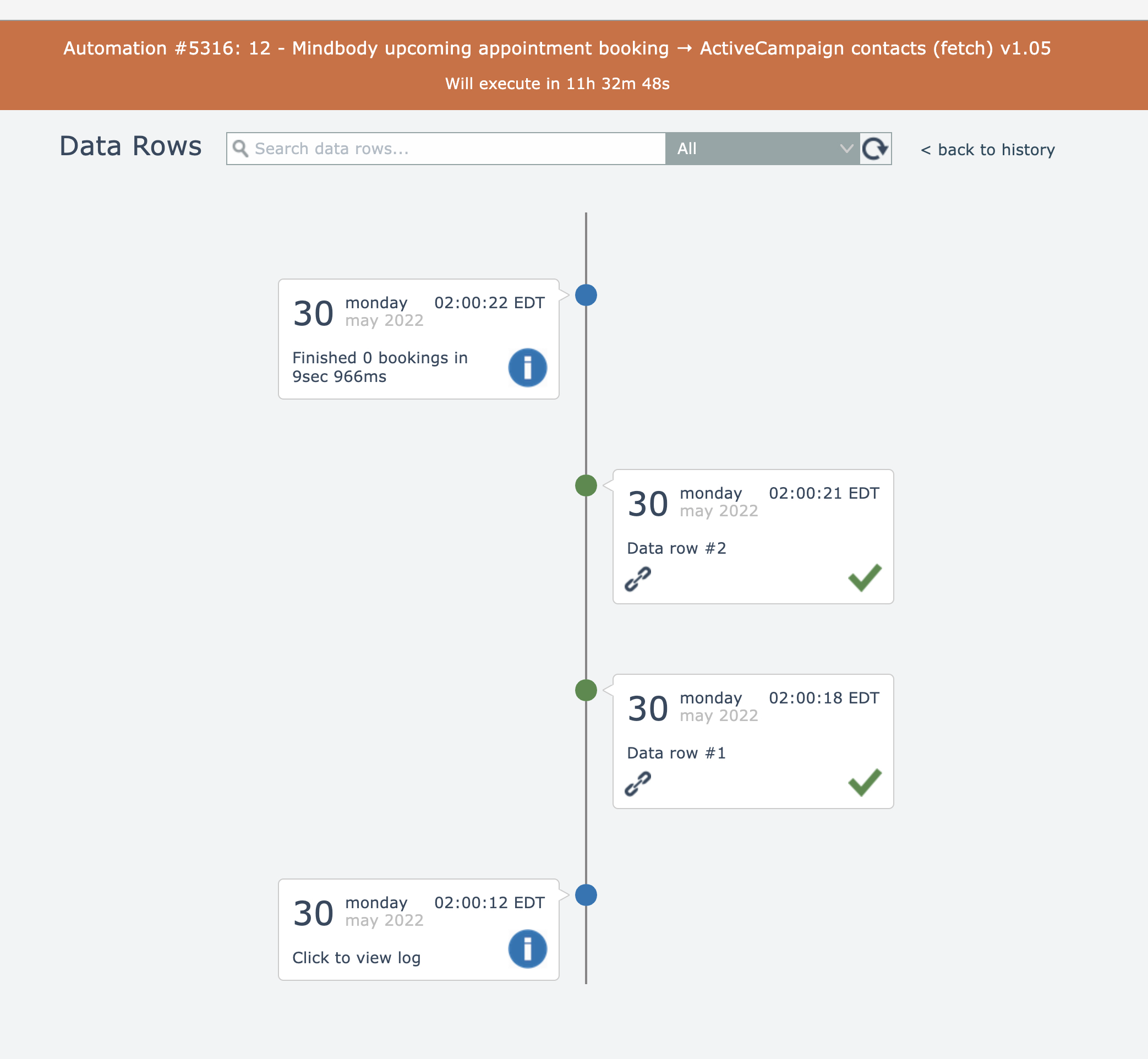The width and height of the screenshot is (1148, 1059).
Task: Open info icon on Click to view log entry
Action: pos(527,948)
